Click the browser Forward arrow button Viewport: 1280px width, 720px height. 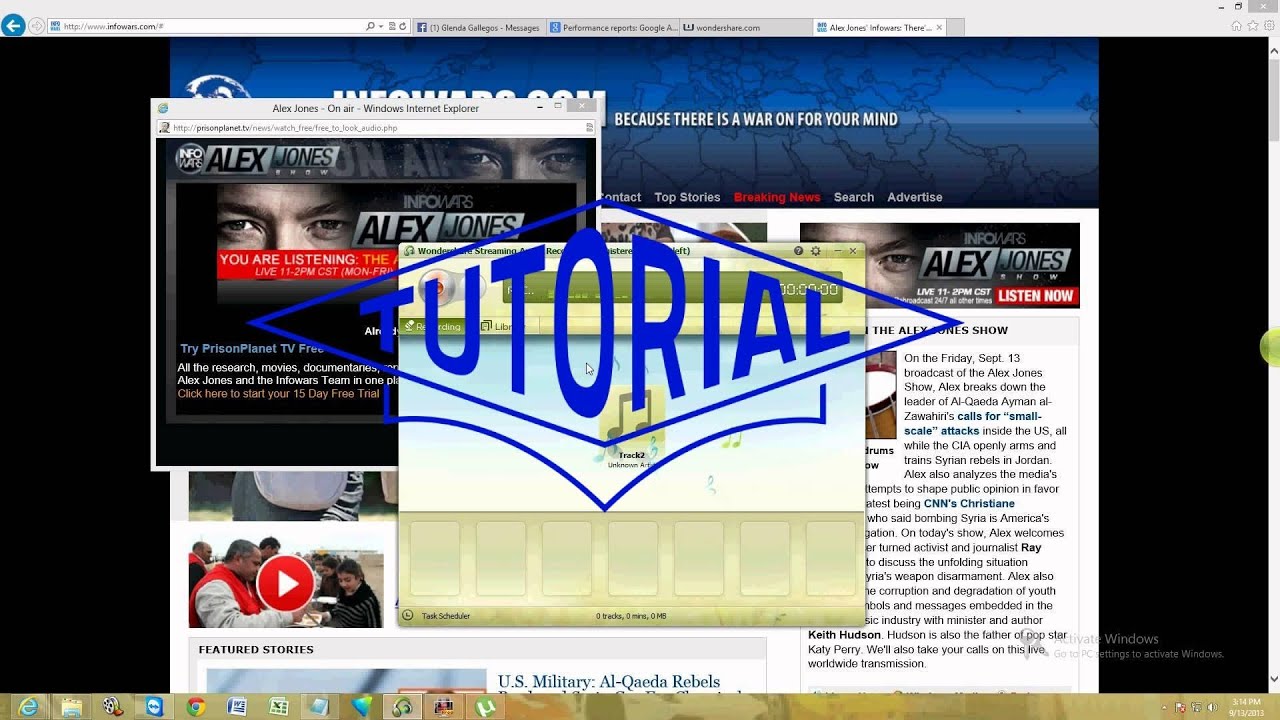37,26
